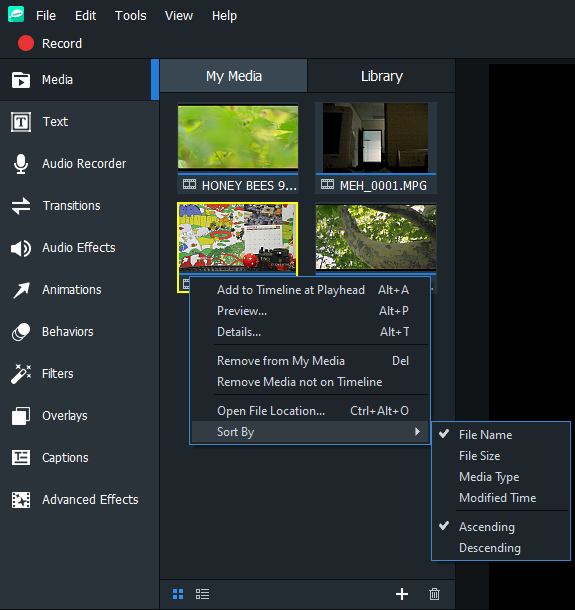Image resolution: width=575 pixels, height=610 pixels.
Task: Select the HONEY BEES video thumbnail
Action: click(238, 137)
